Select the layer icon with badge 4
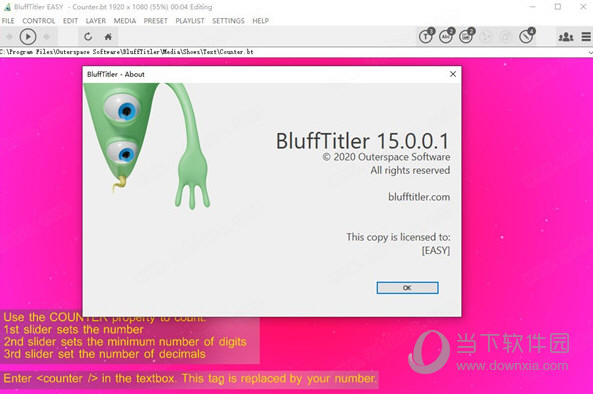 click(x=527, y=36)
